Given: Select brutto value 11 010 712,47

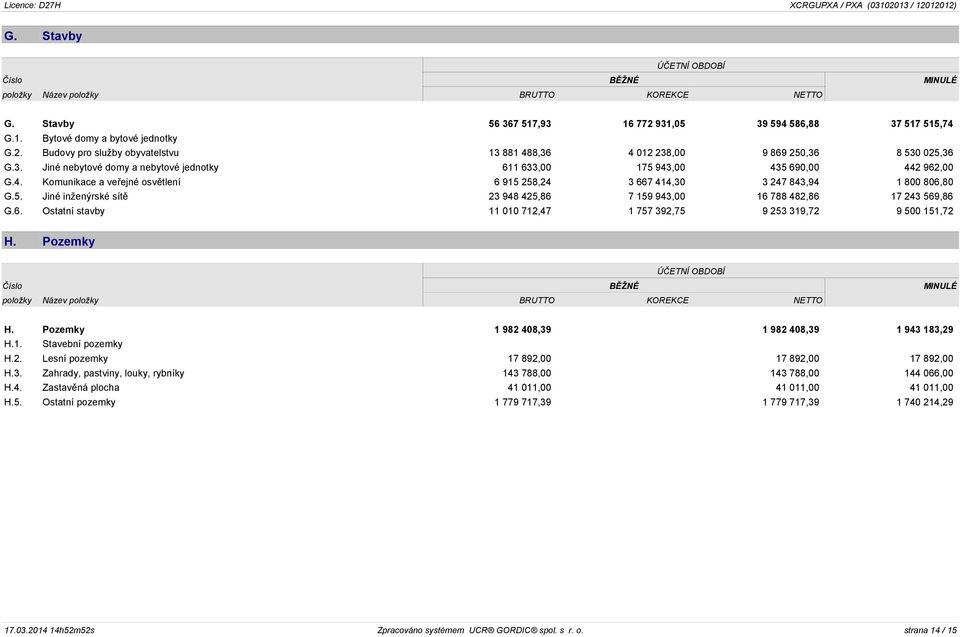Looking at the screenshot, I should [x=520, y=211].
